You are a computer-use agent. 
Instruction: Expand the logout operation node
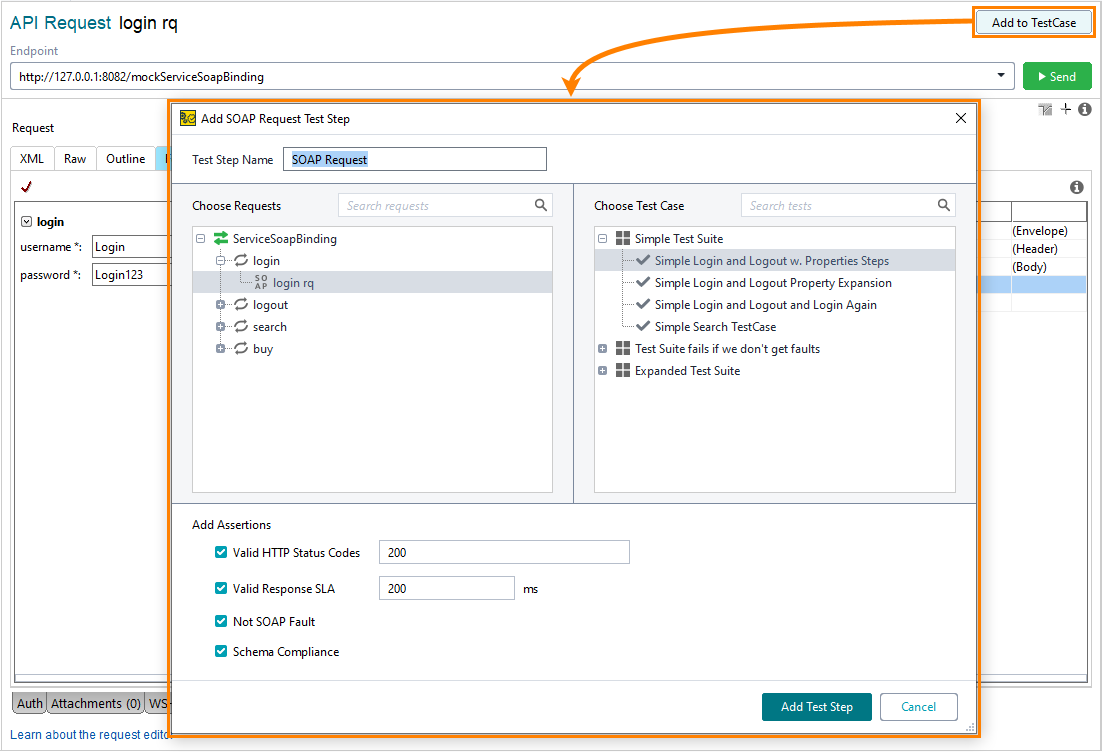[x=220, y=304]
